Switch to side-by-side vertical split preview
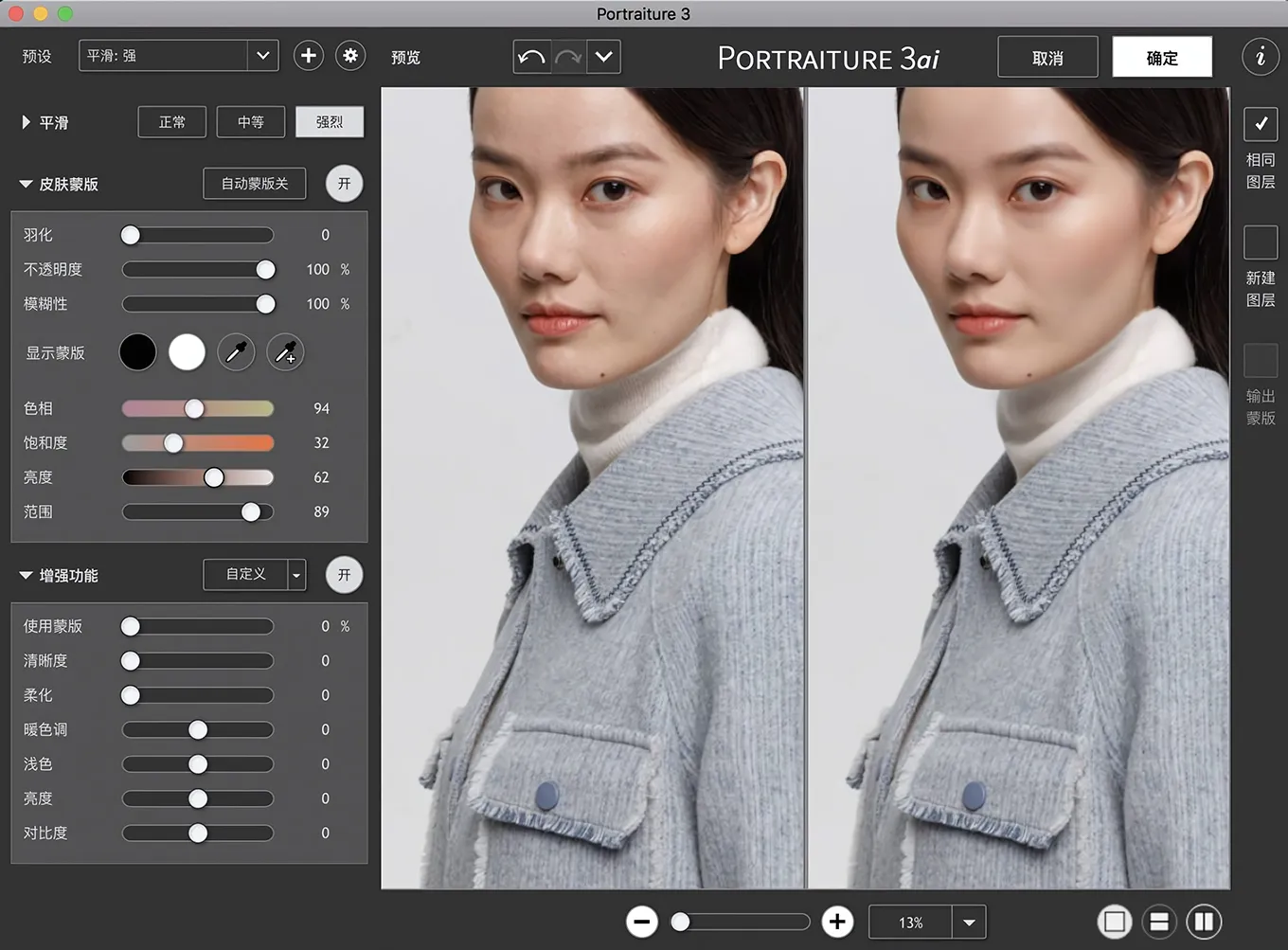Viewport: 1288px width, 950px height. tap(1204, 922)
